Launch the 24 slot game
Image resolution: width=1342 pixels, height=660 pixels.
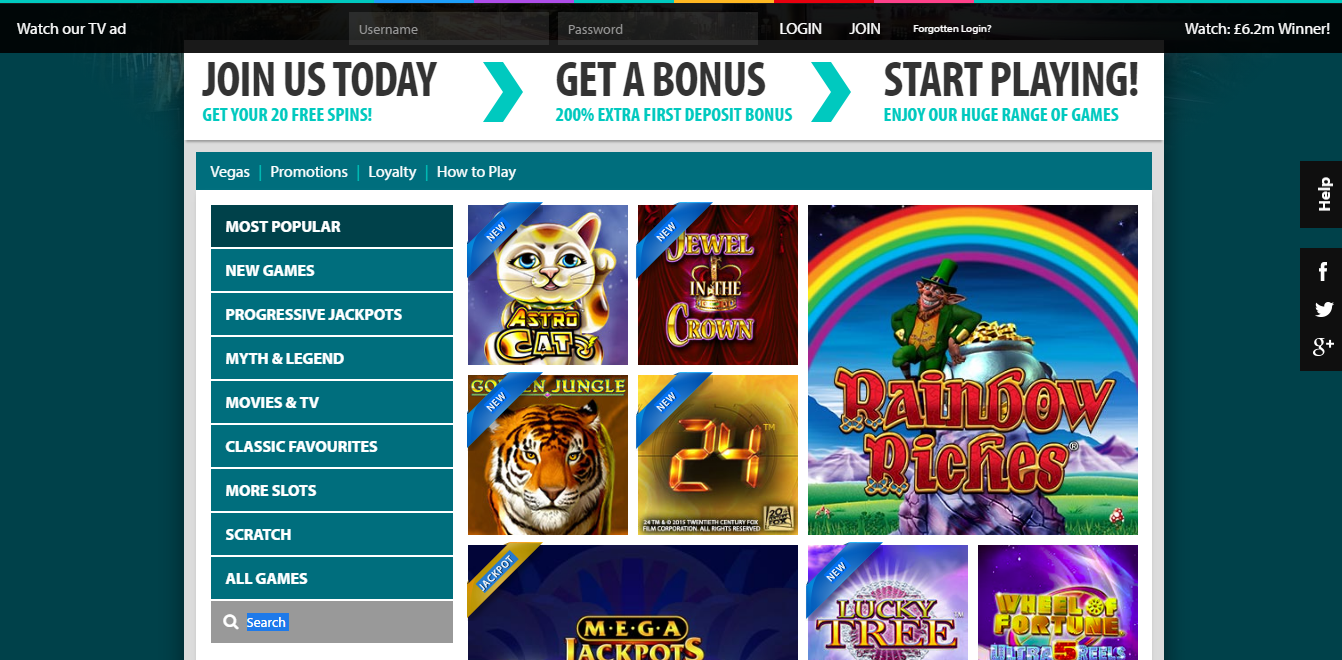718,455
